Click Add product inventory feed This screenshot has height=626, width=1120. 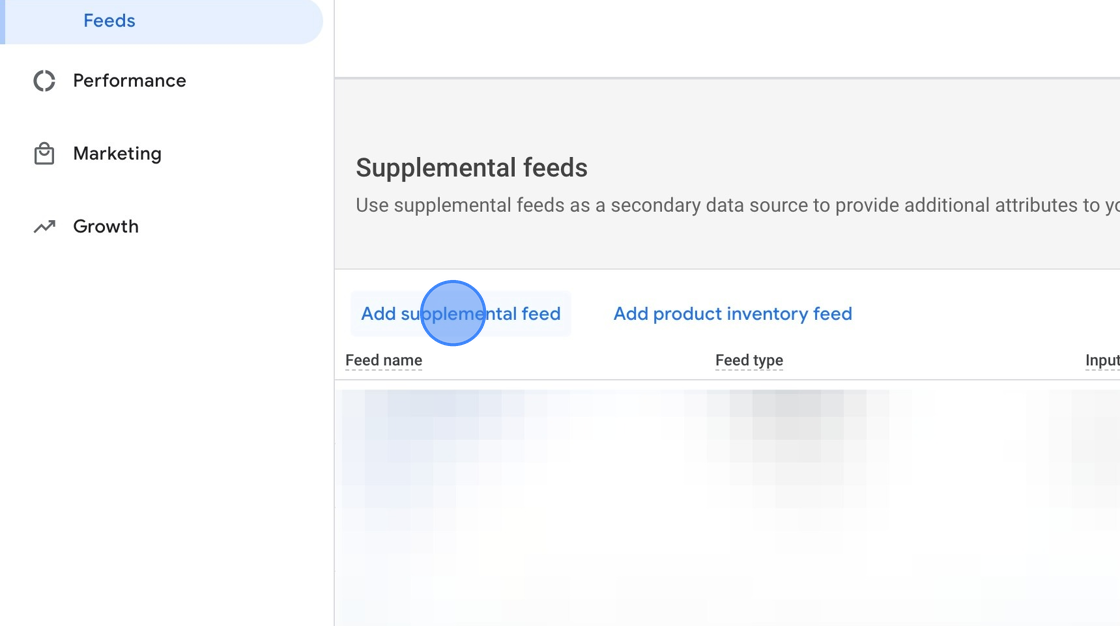point(732,314)
